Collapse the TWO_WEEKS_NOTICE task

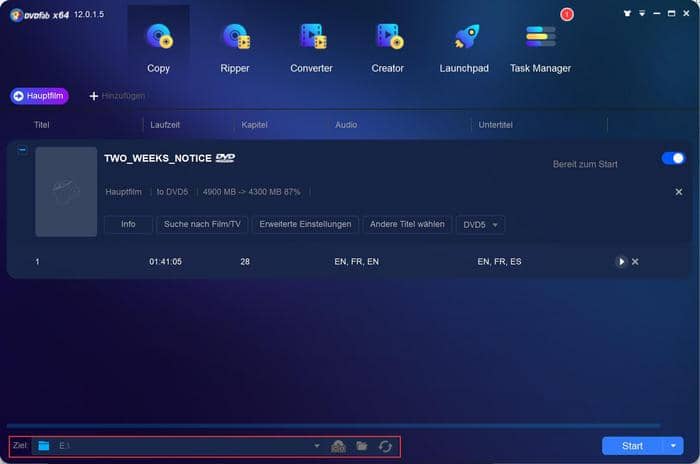point(22,150)
